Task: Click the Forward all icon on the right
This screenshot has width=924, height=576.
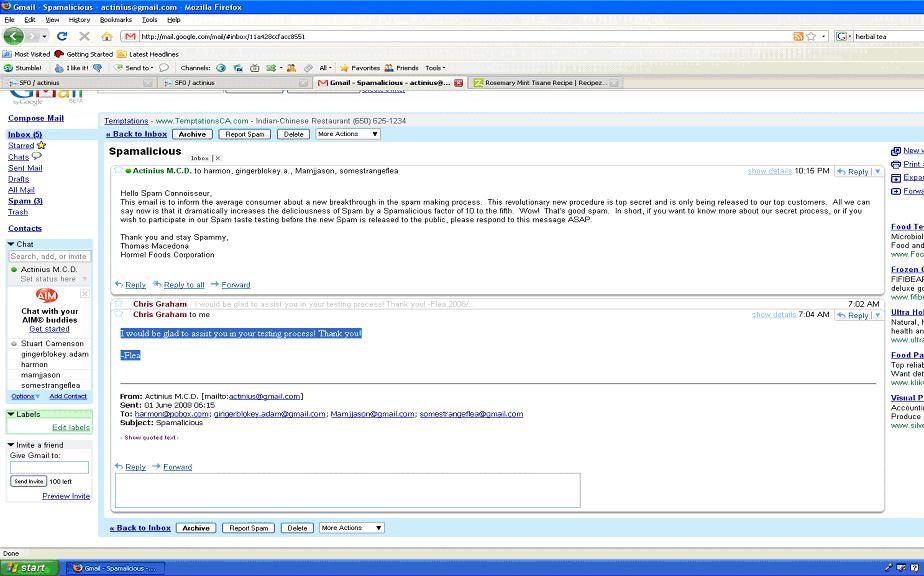Action: 896,191
